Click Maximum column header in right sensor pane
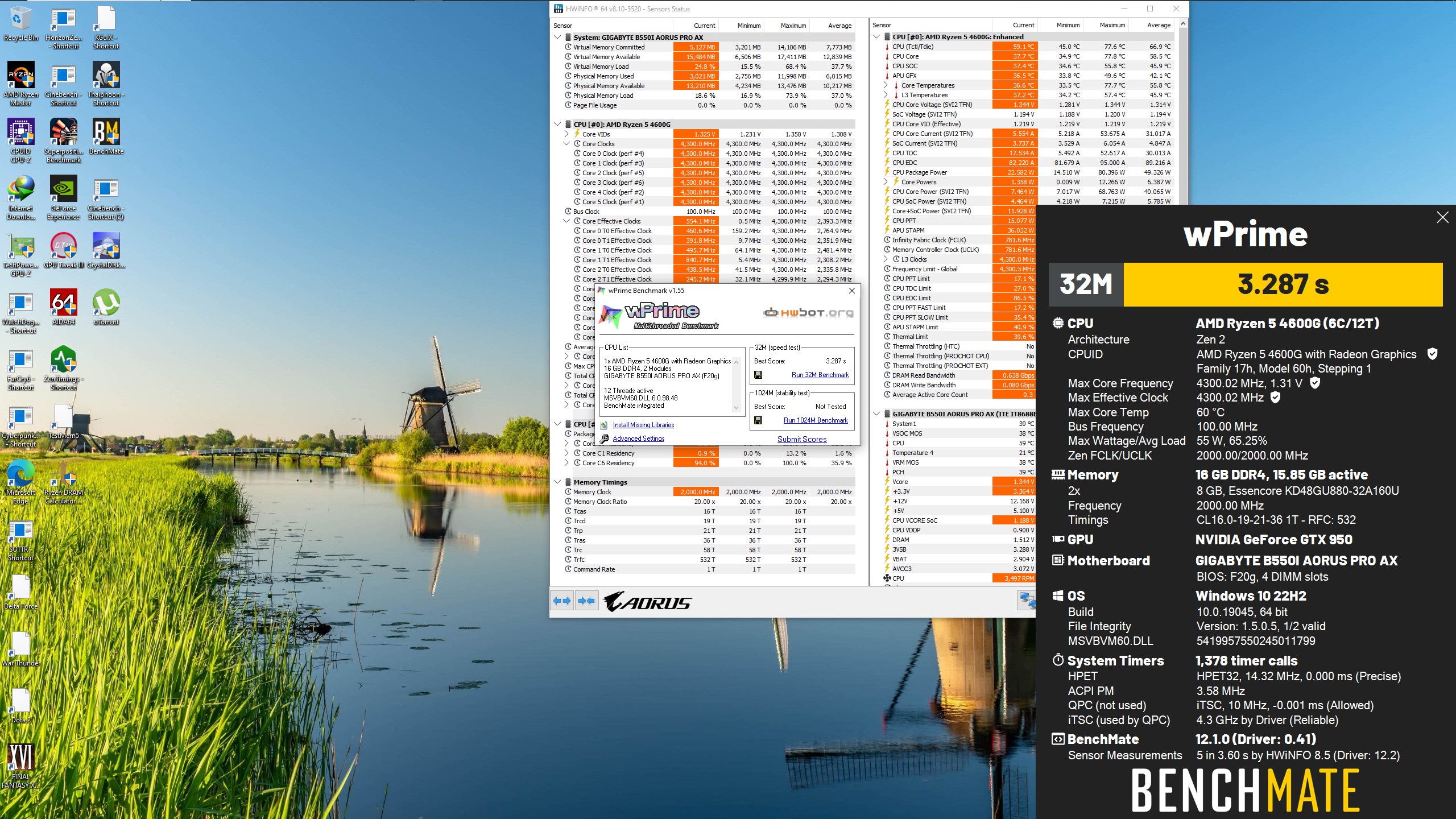This screenshot has height=819, width=1456. point(1106,25)
